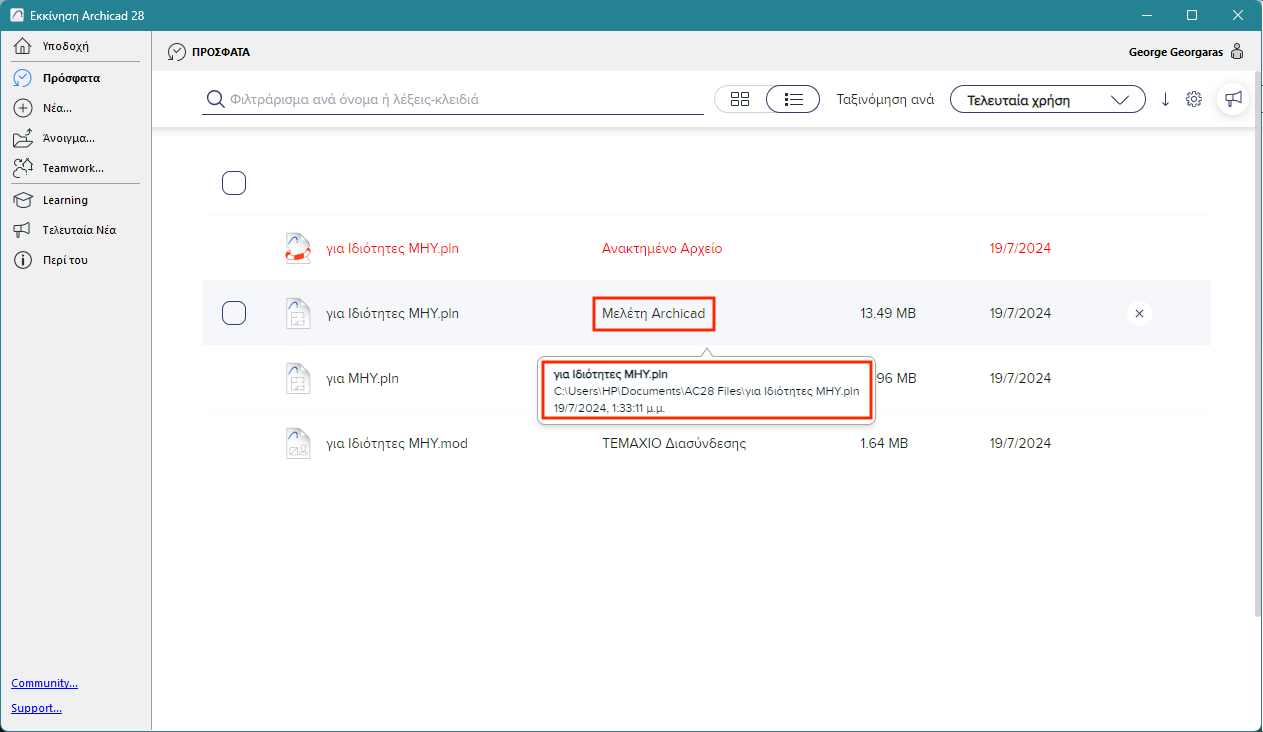
Task: Open the Community... link
Action: 44,683
